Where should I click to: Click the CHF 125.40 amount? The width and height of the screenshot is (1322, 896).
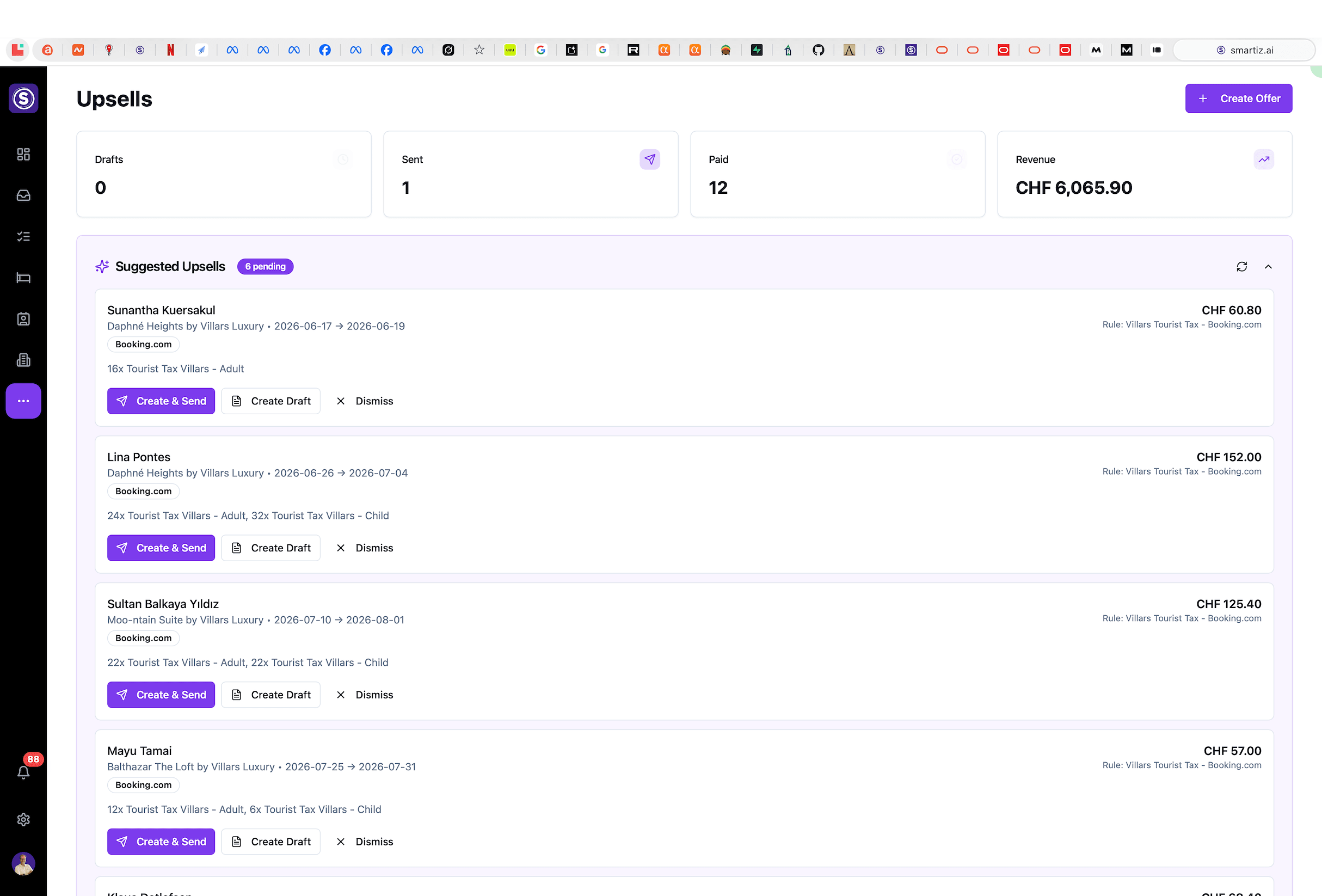(1229, 604)
